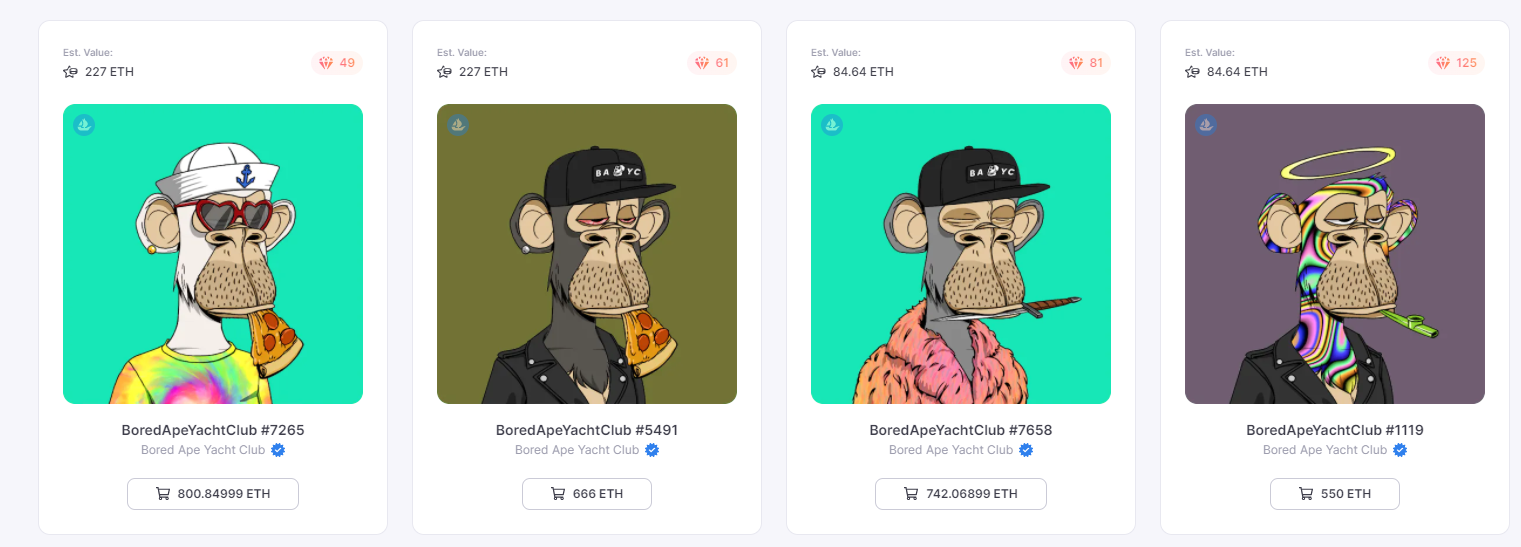The height and width of the screenshot is (547, 1521).
Task: Open Bored Ape Yacht Club collection under #5491
Action: pos(577,450)
